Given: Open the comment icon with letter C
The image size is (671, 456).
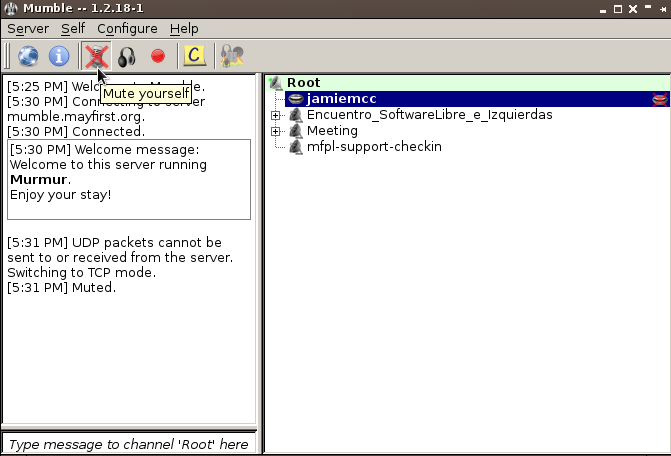Looking at the screenshot, I should coord(195,56).
